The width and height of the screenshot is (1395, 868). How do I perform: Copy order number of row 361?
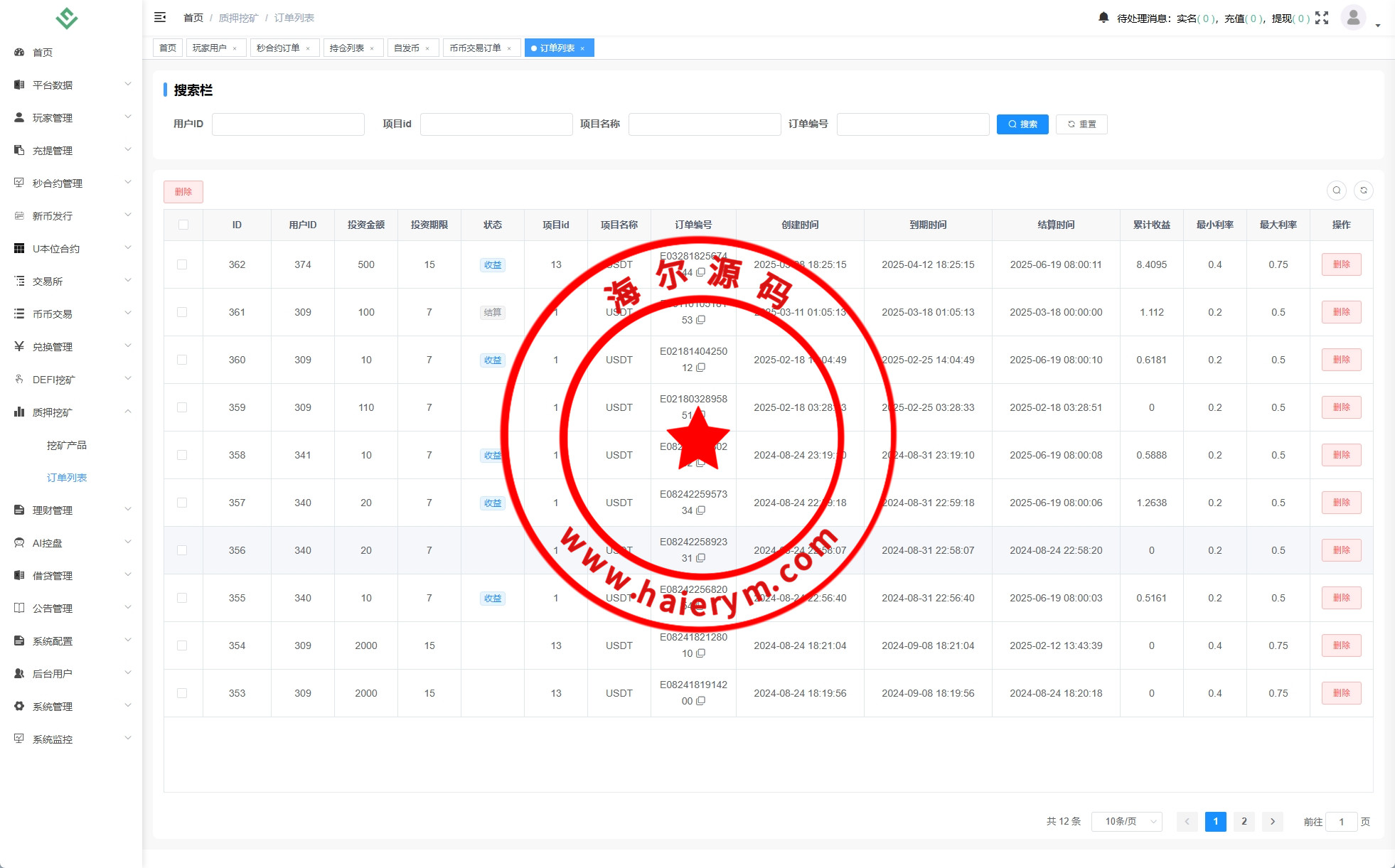[701, 320]
